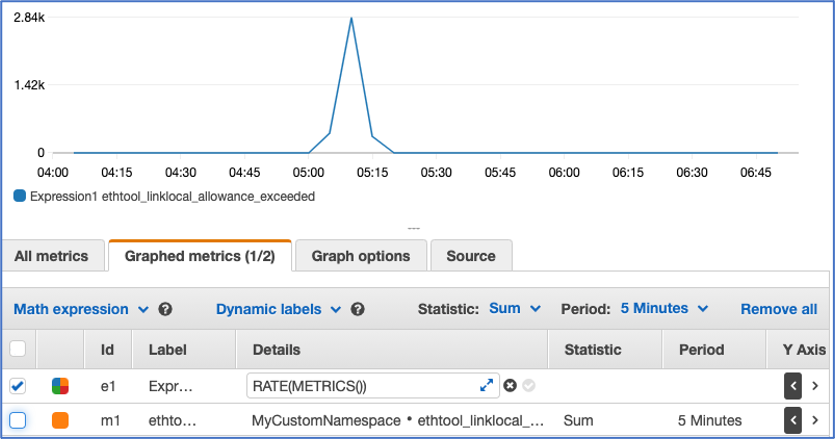Open the Statistic Sum dropdown

[x=515, y=308]
